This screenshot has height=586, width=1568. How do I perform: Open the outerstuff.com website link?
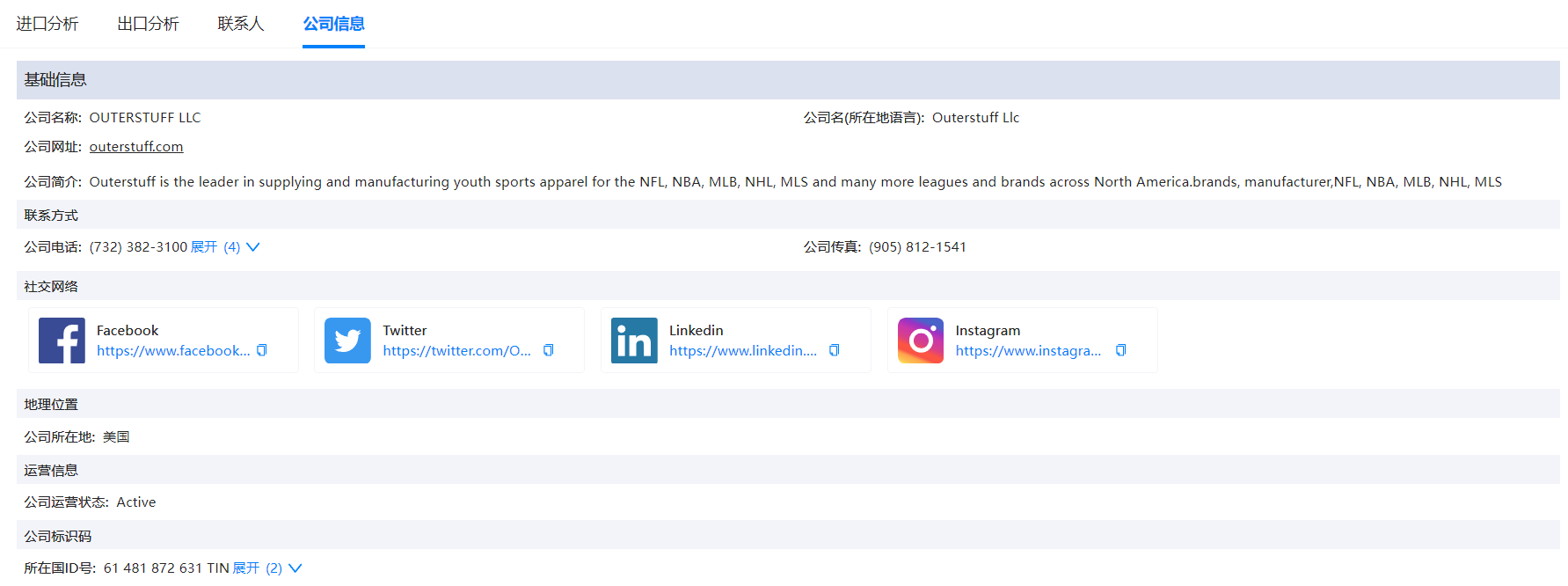(136, 147)
